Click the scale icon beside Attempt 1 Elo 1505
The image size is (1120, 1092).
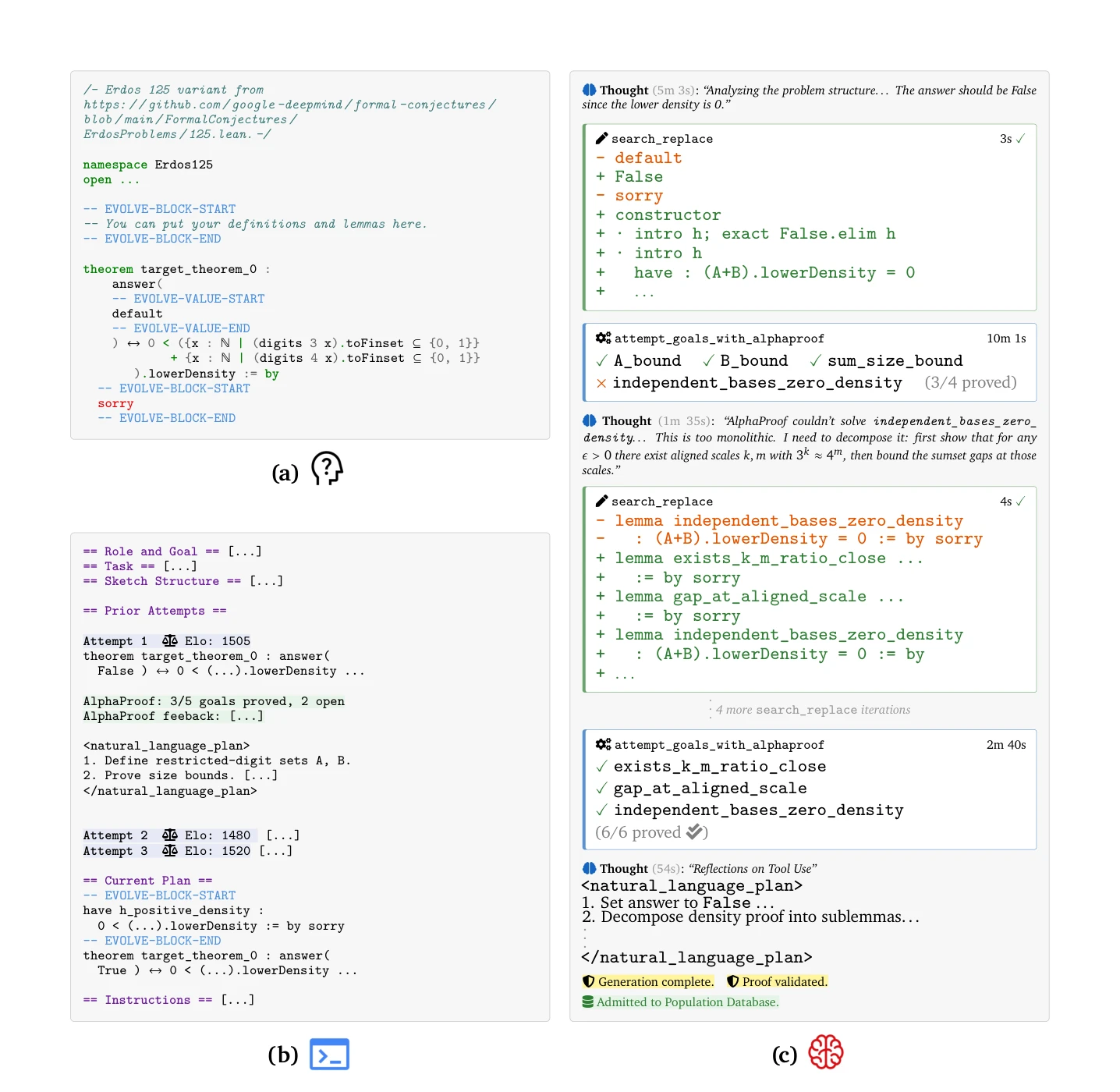click(x=169, y=640)
